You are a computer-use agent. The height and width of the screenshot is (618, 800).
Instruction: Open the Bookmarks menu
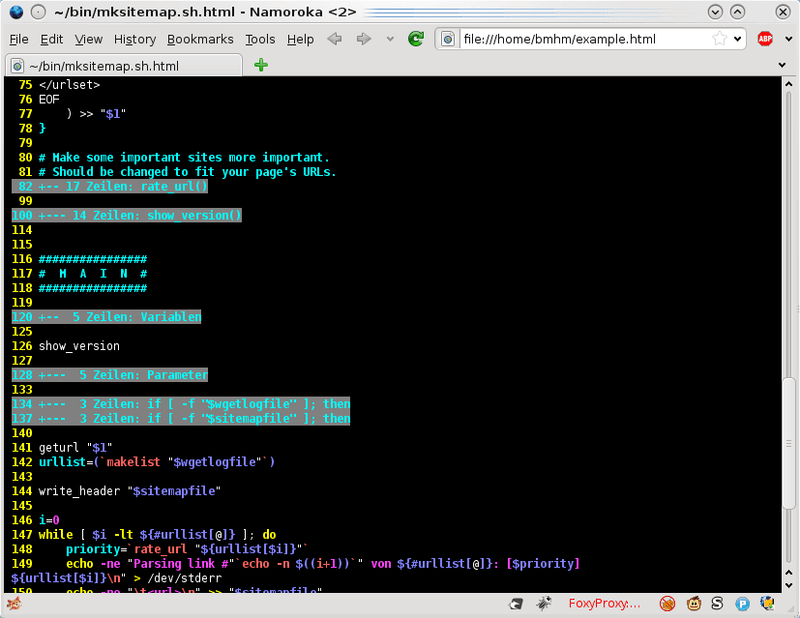coord(200,39)
